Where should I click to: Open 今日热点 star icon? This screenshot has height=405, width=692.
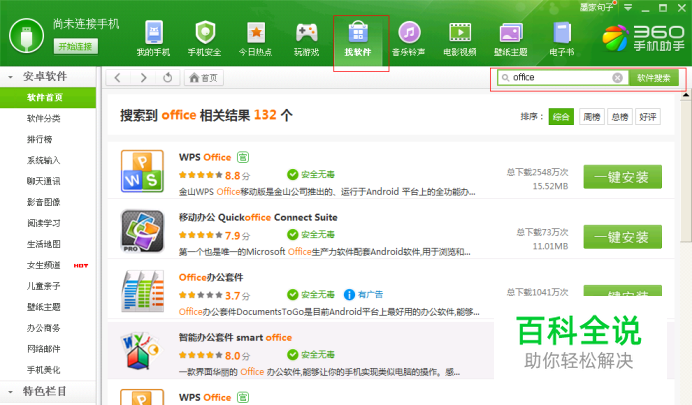(256, 33)
